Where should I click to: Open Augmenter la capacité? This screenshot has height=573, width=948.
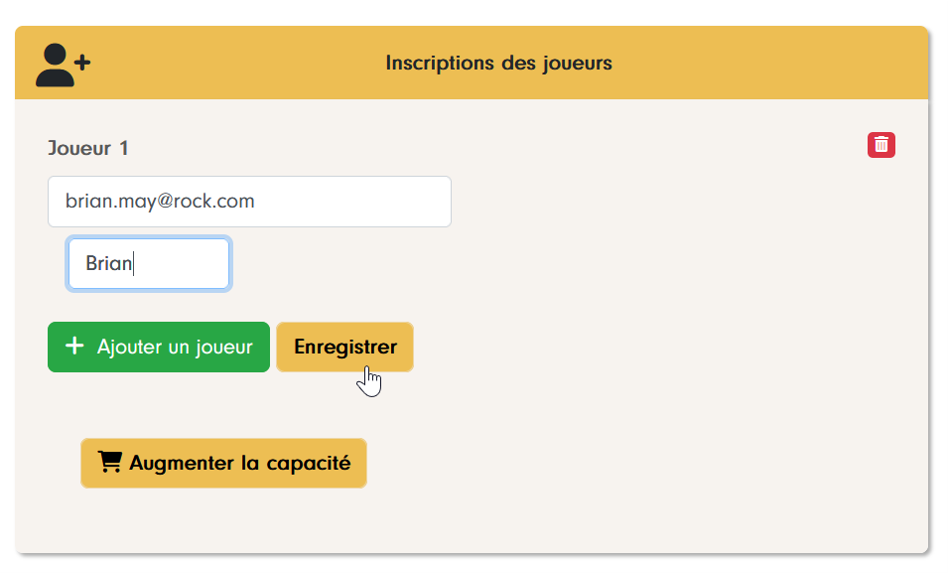[x=223, y=463]
